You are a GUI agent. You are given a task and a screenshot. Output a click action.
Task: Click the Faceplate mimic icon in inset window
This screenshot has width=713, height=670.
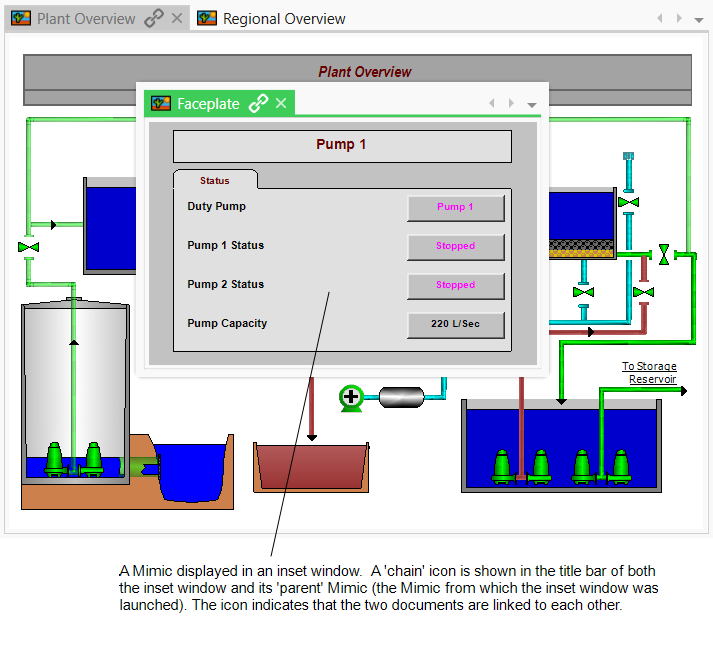[160, 103]
